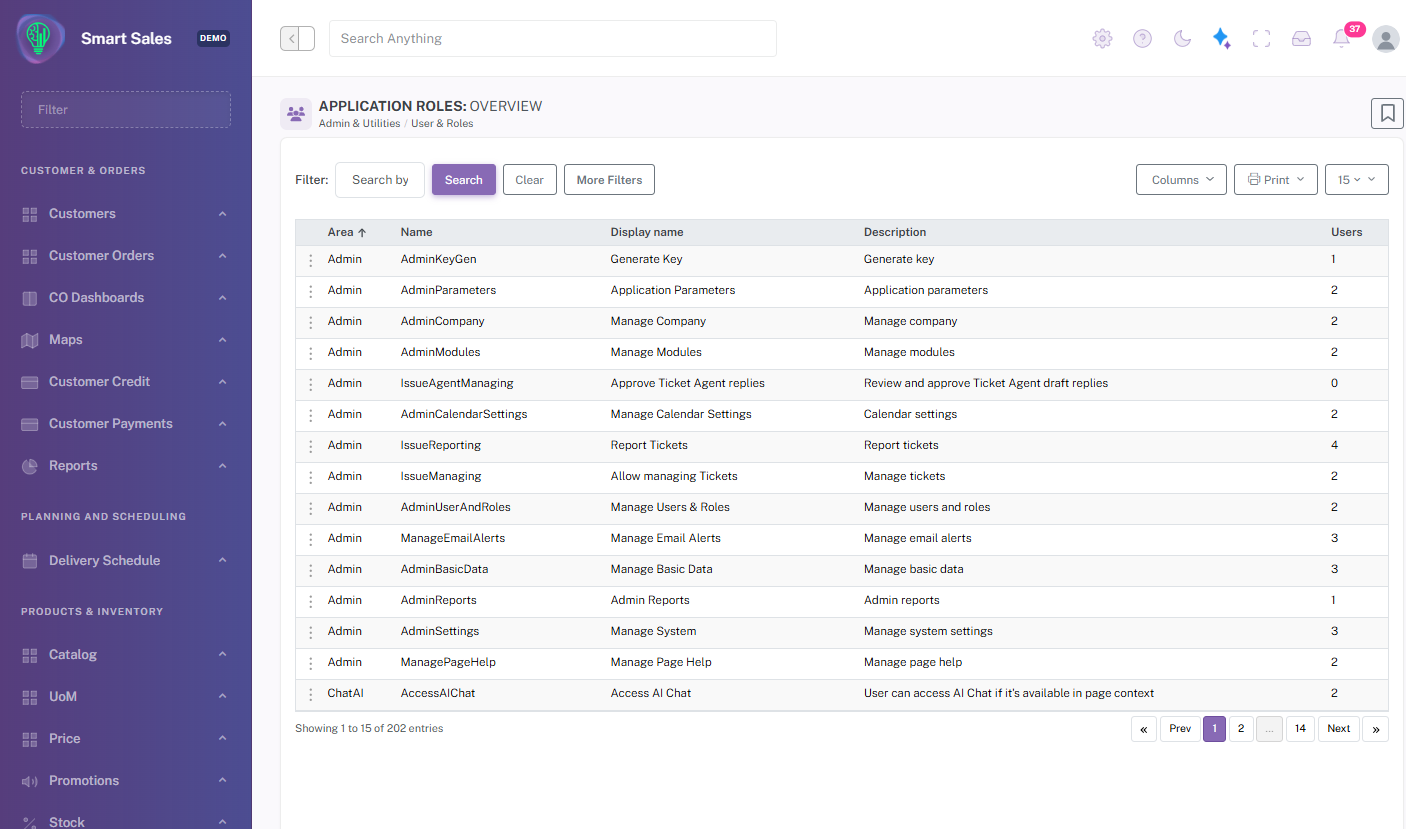
Task: Open row menu for AdminBasicData
Action: 311,570
